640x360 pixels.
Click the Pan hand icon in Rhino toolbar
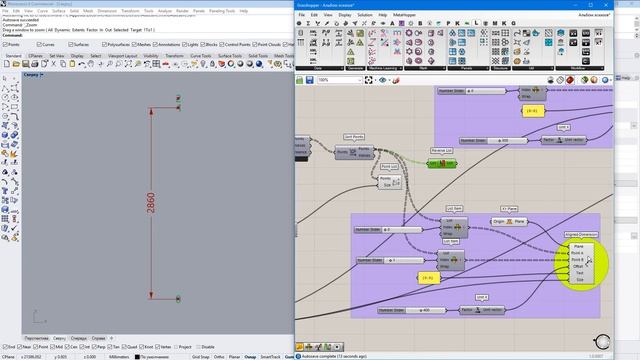tap(91, 64)
